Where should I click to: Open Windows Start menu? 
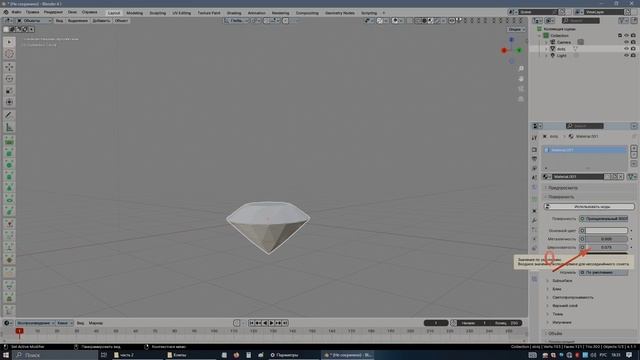[6, 355]
